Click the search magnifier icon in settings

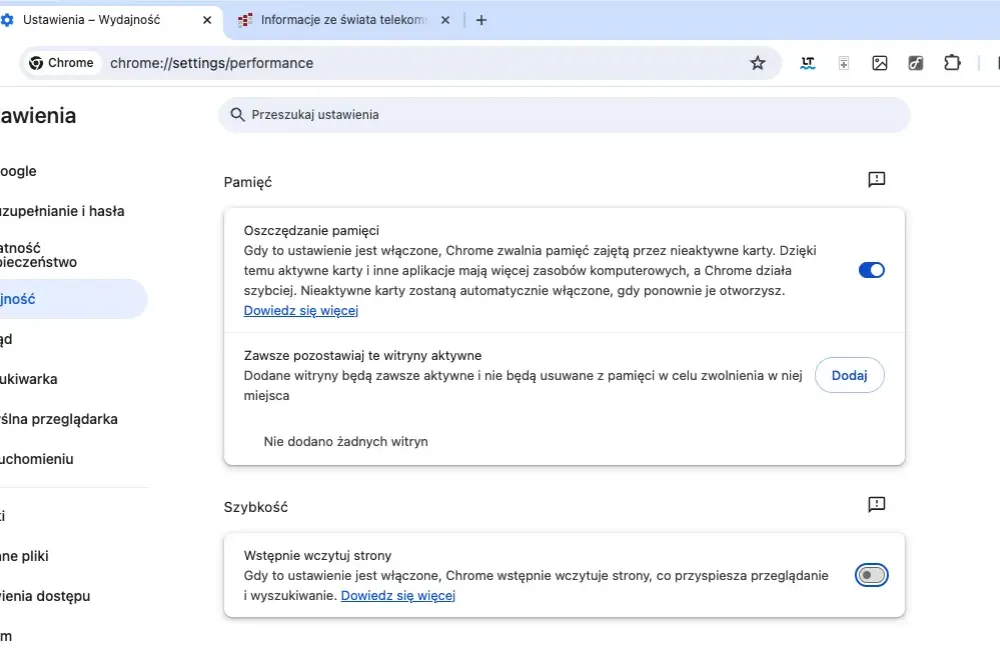pos(237,115)
